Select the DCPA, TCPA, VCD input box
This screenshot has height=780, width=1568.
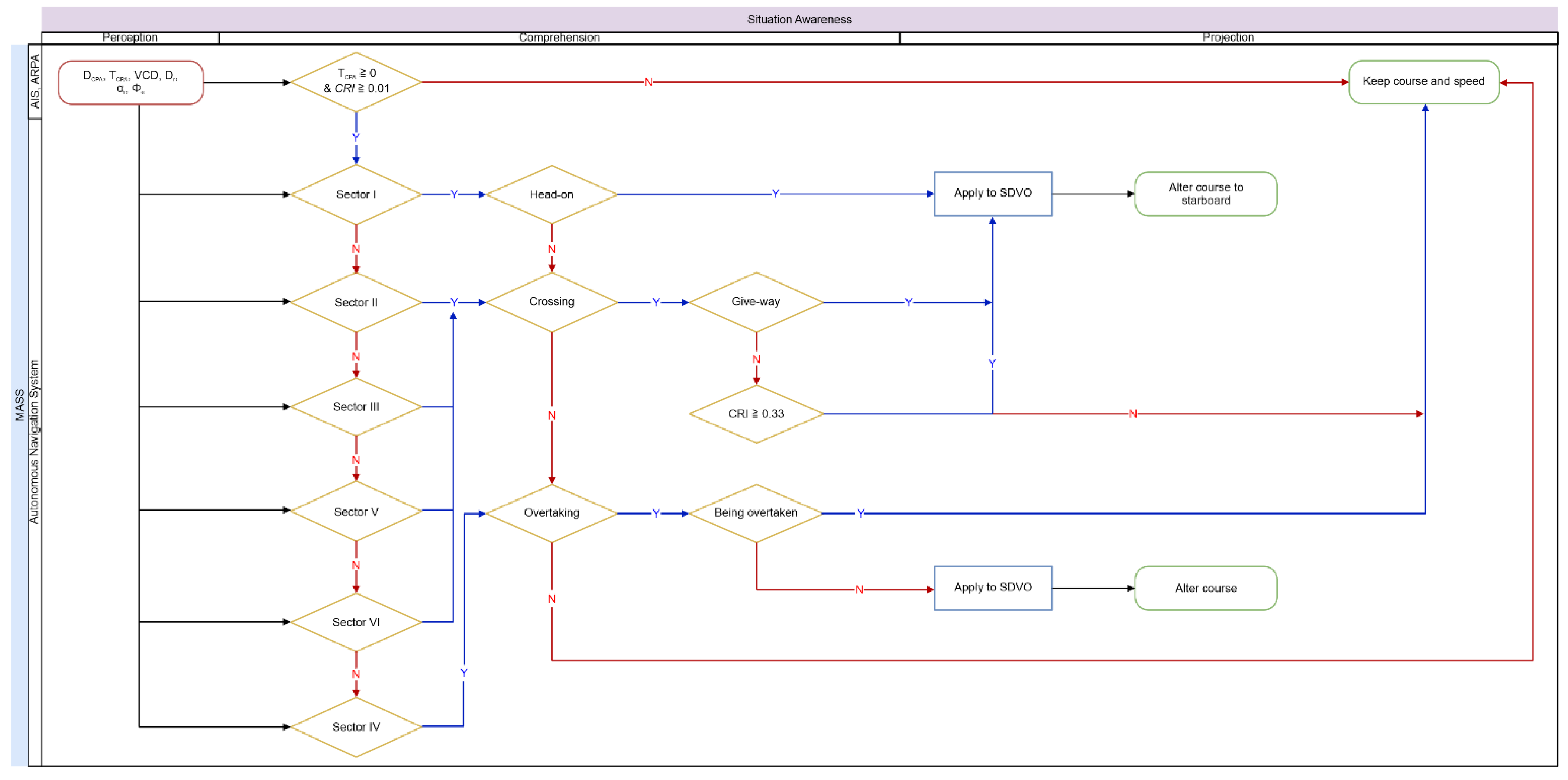[130, 82]
